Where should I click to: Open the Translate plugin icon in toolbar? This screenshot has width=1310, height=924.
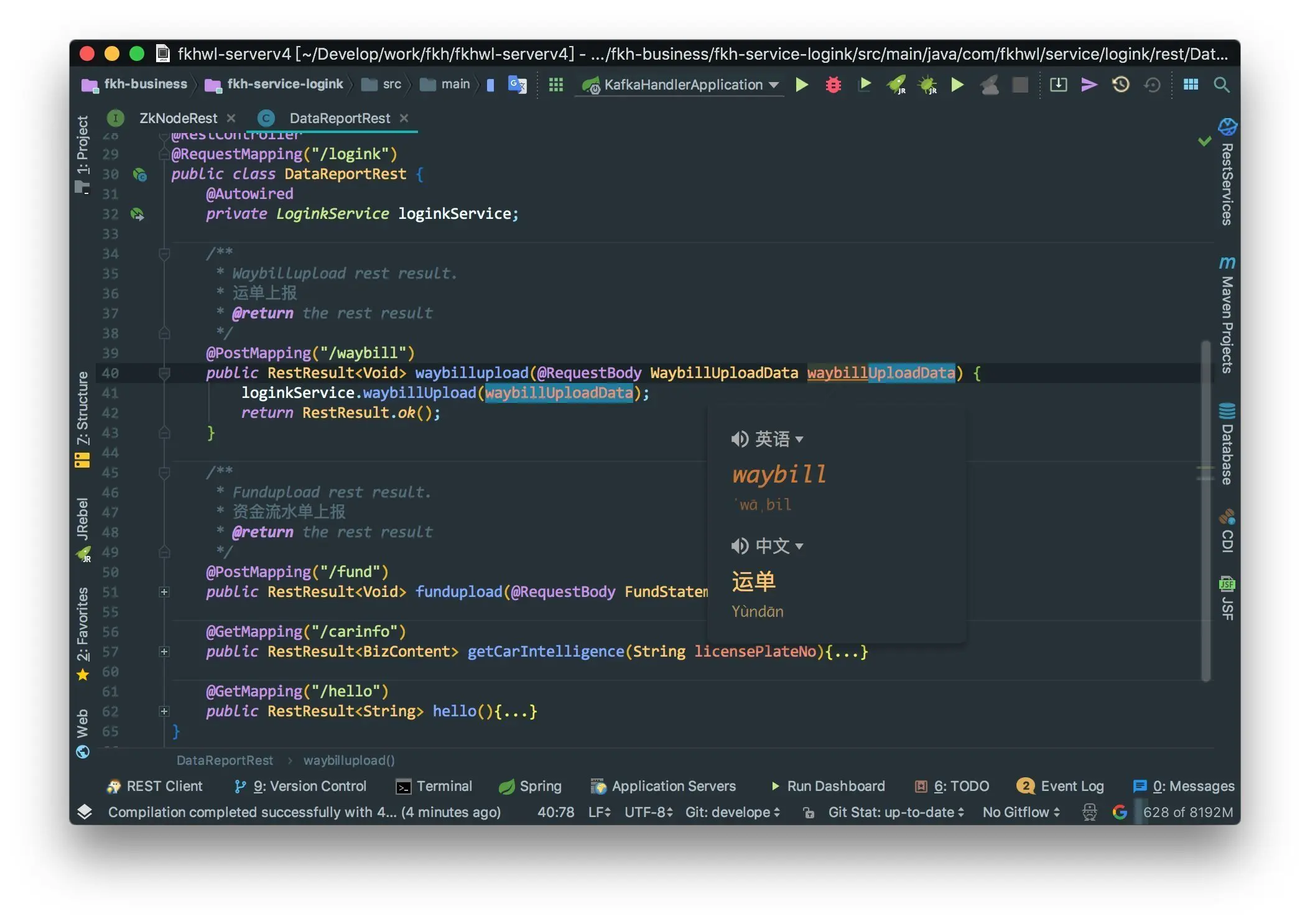[517, 85]
